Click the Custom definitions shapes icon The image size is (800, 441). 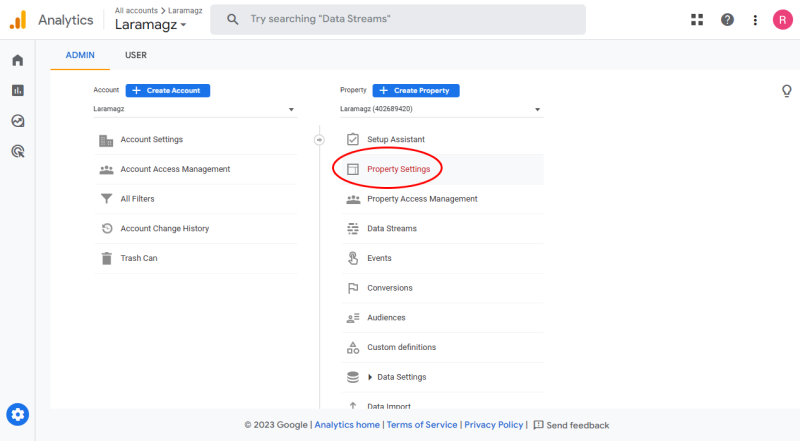(x=353, y=348)
